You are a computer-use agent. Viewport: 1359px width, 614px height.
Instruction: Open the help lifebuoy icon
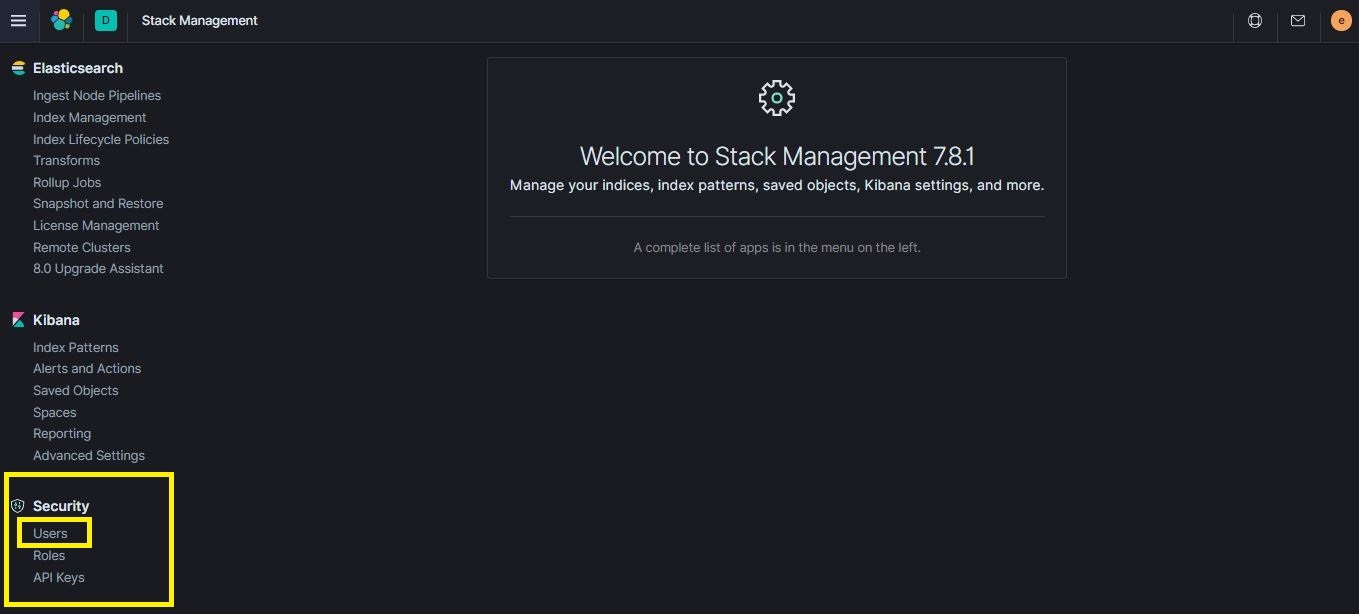pos(1255,20)
